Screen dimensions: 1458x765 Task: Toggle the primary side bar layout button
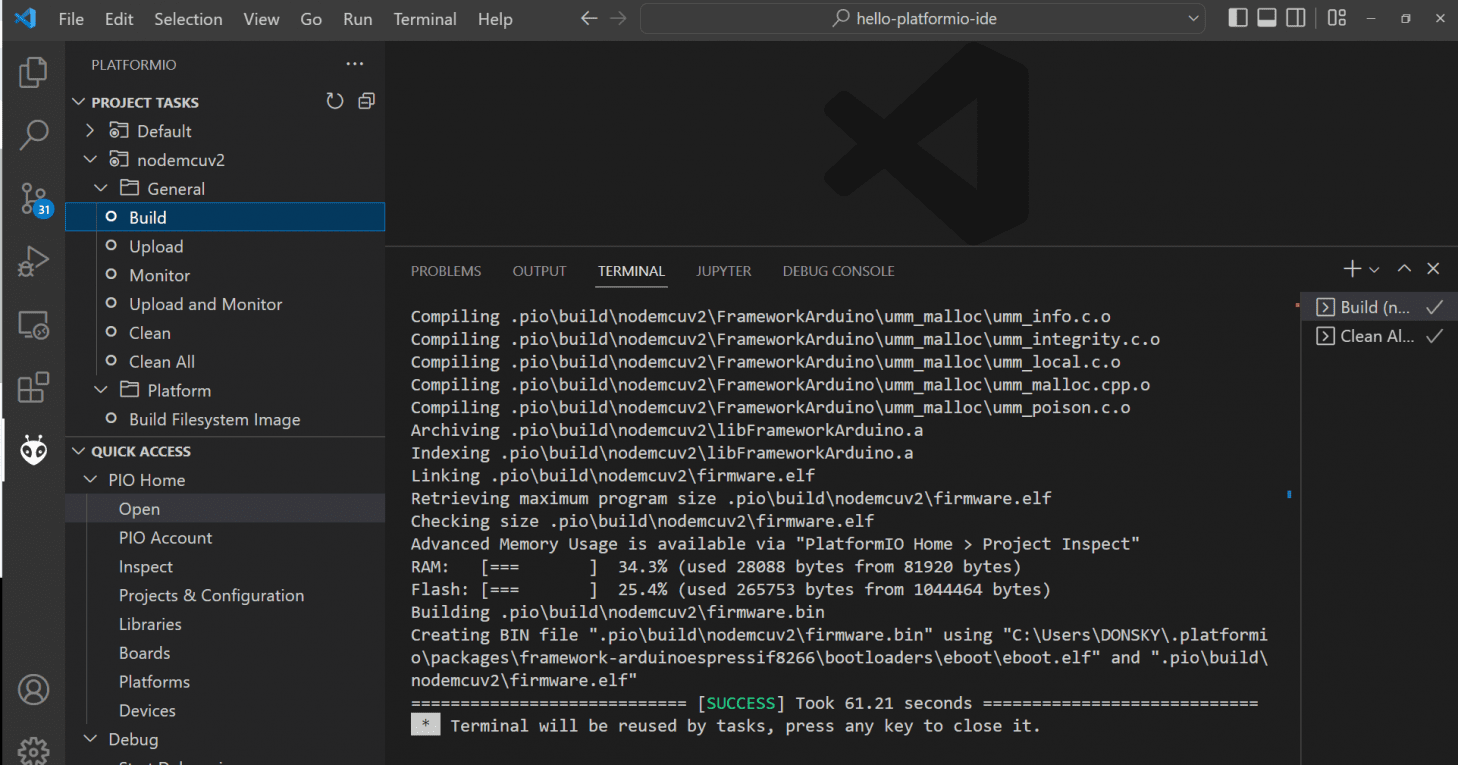(1237, 18)
